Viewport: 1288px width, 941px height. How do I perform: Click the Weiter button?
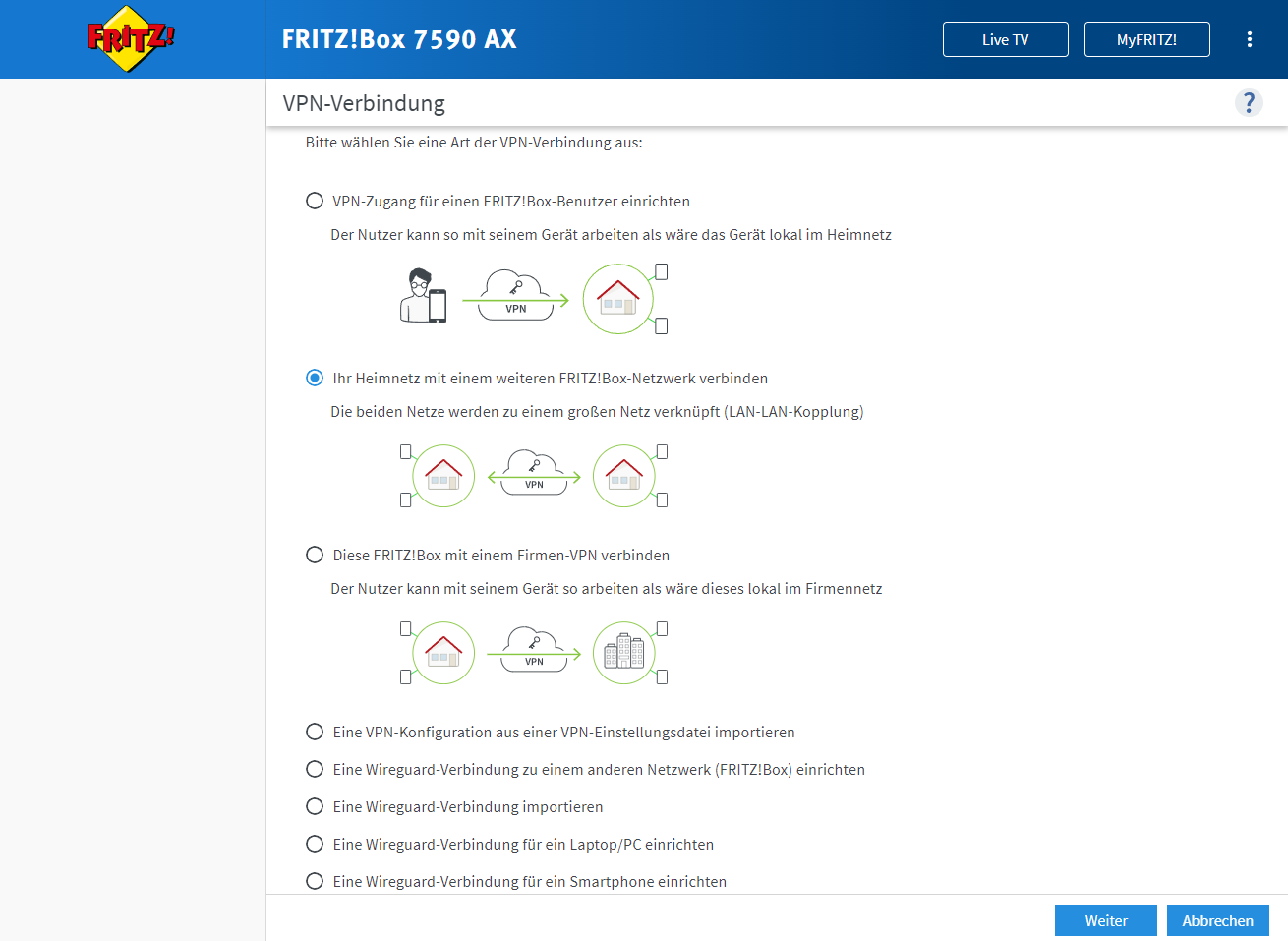(1105, 919)
